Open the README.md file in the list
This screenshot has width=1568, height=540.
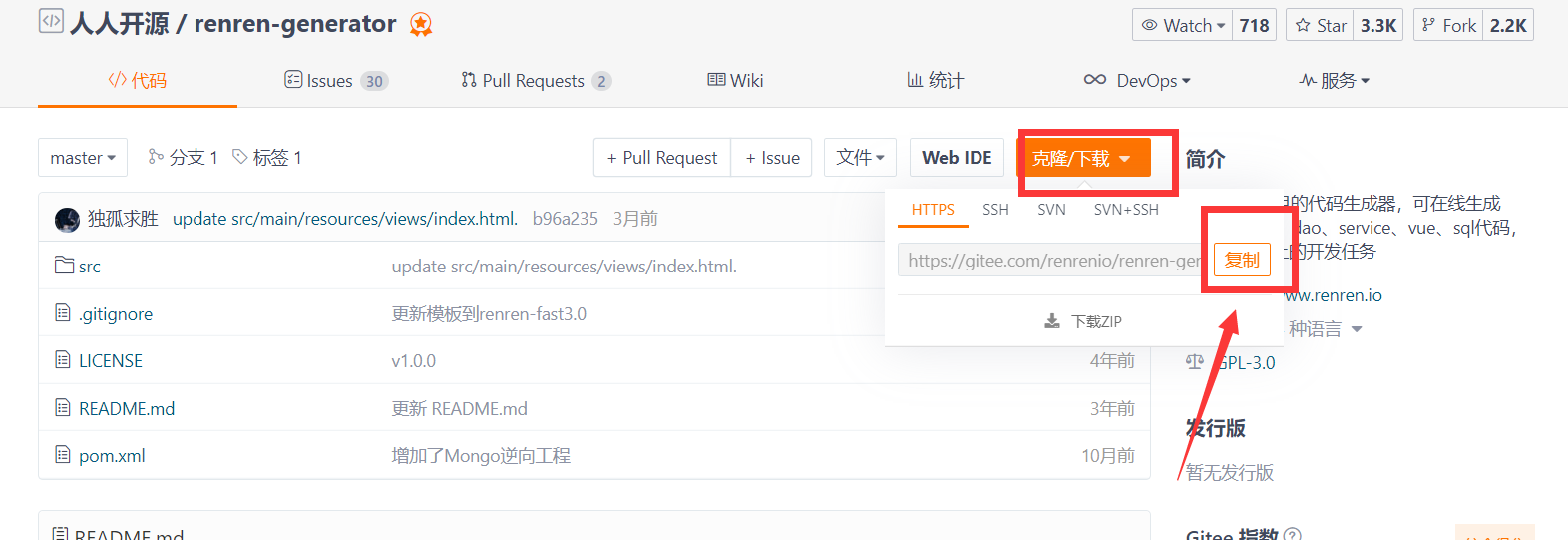click(x=127, y=409)
